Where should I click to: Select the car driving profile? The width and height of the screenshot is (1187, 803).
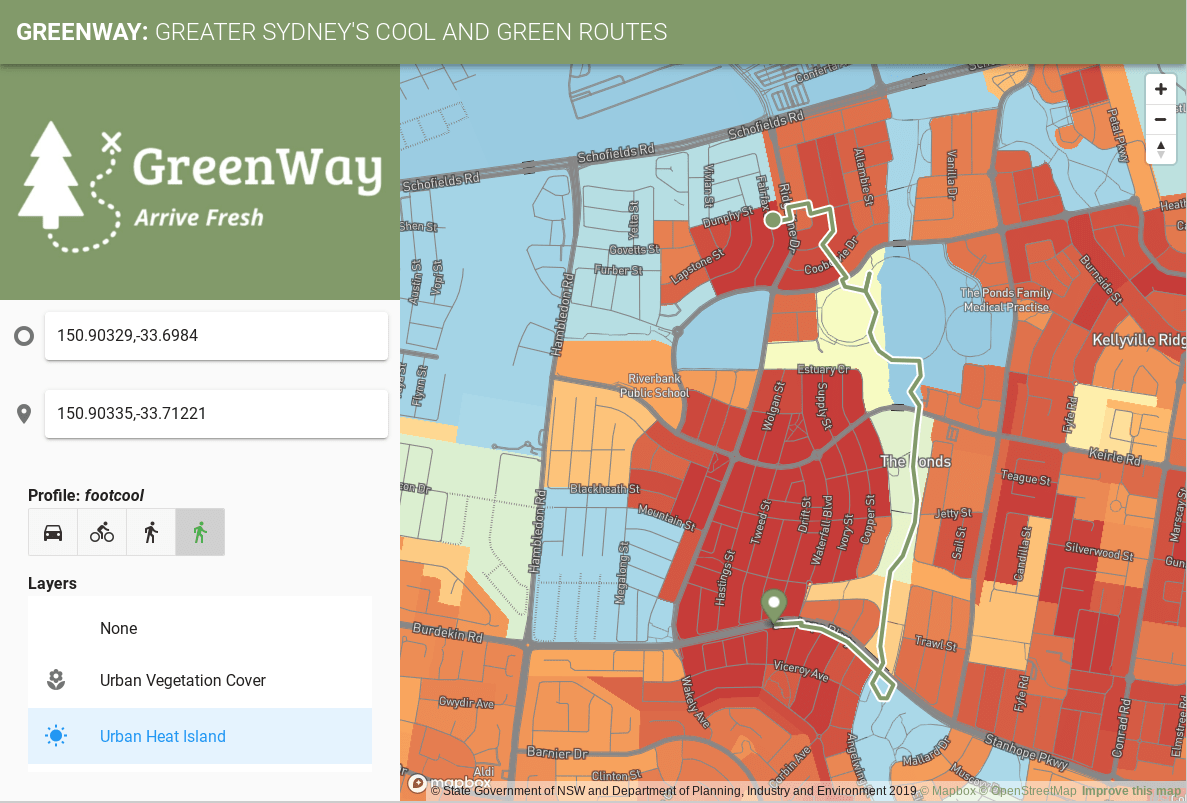coord(53,532)
